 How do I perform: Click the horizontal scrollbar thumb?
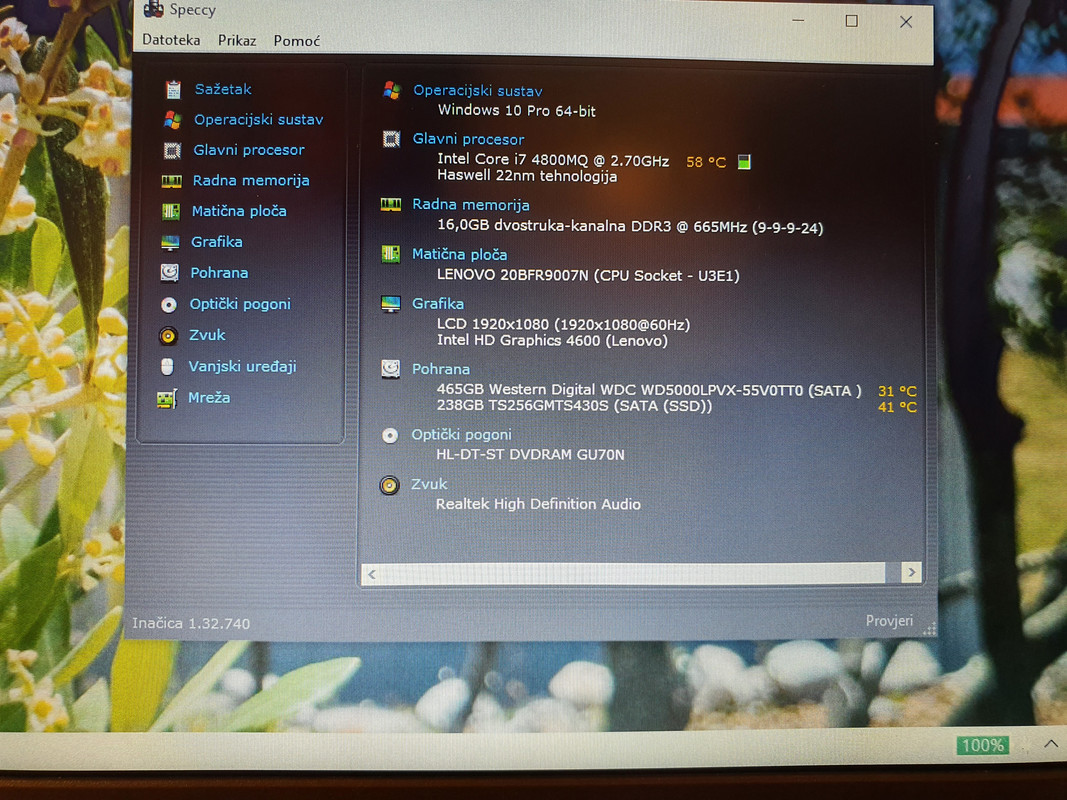click(633, 573)
